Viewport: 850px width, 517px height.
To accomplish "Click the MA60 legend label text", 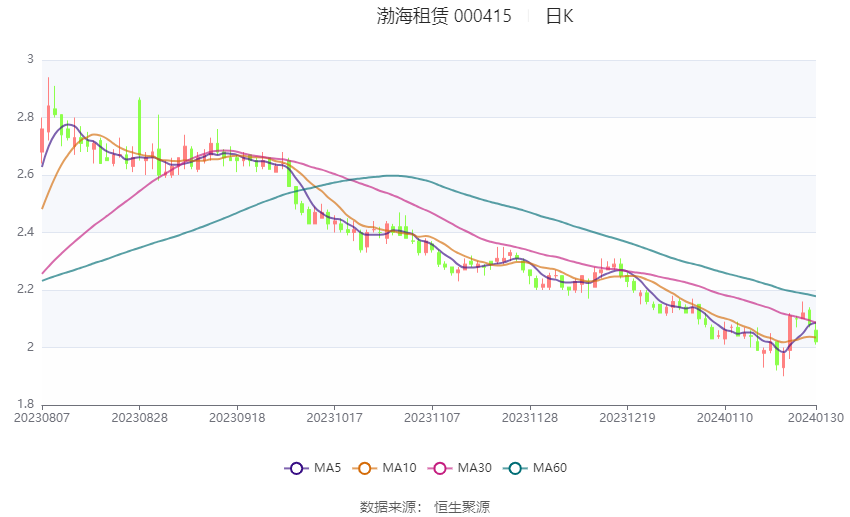I will 550,468.
